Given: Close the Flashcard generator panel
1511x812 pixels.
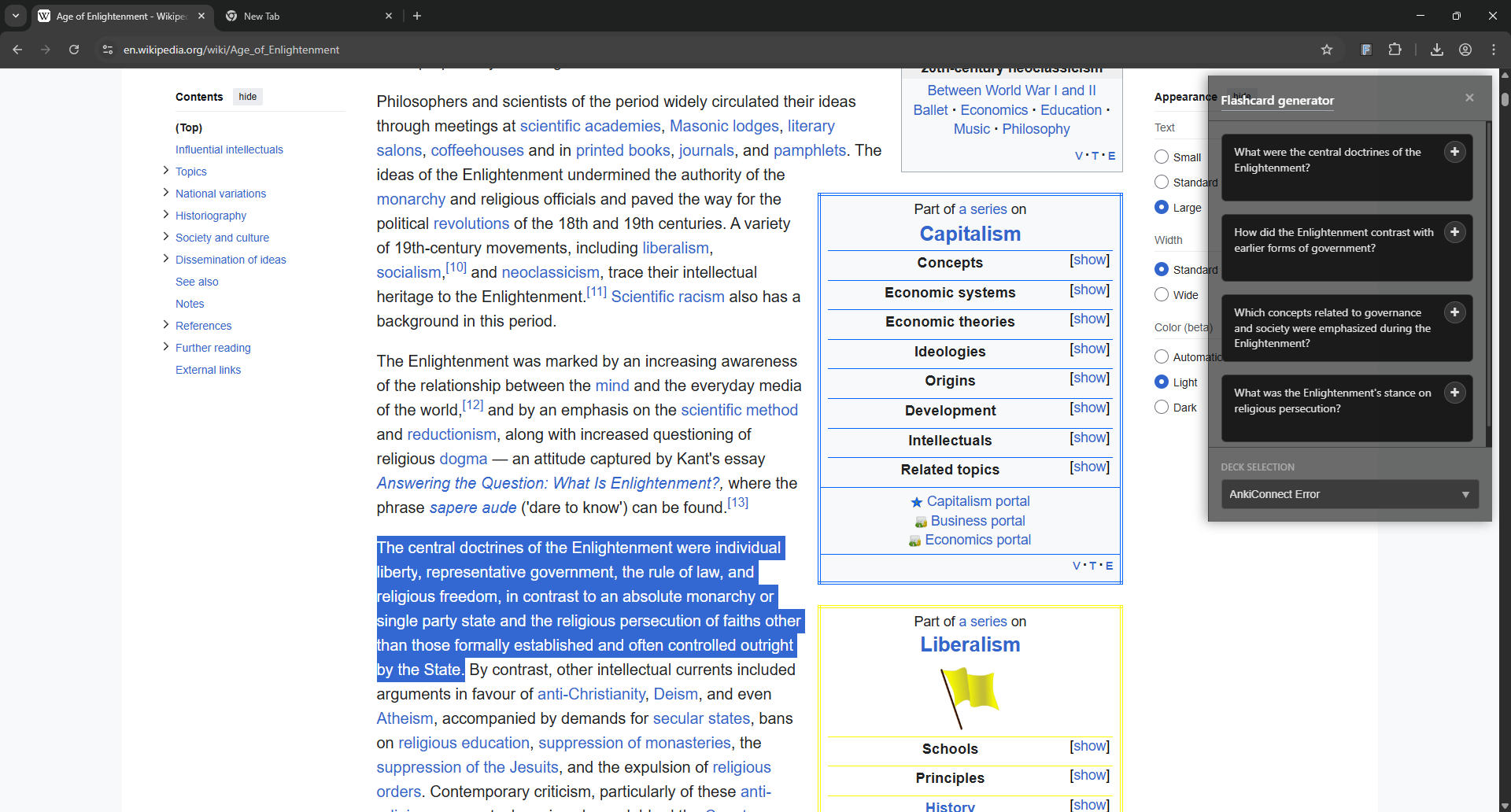Looking at the screenshot, I should click(1469, 98).
